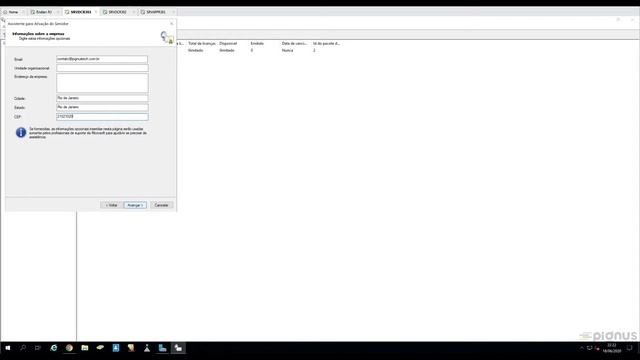Screen dimensions: 640x360
Task: Click the 'Nunca' expiration cell
Action: coord(287,51)
